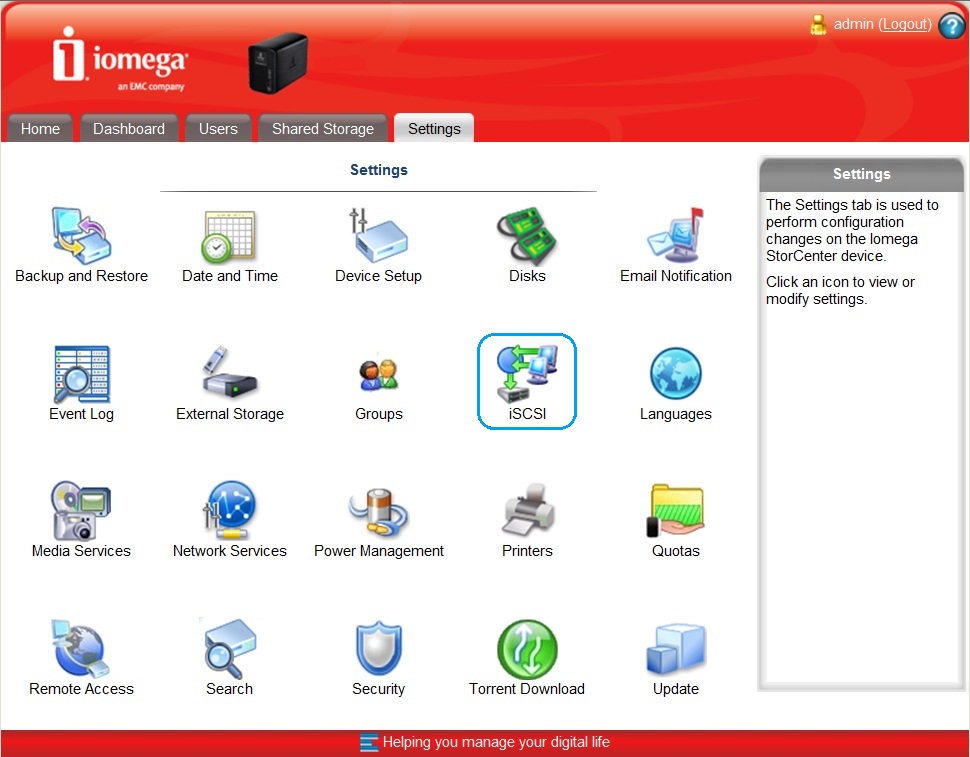The width and height of the screenshot is (970, 757).
Task: Click the 'Helping you manage your digital life' footer text
Action: pos(496,742)
